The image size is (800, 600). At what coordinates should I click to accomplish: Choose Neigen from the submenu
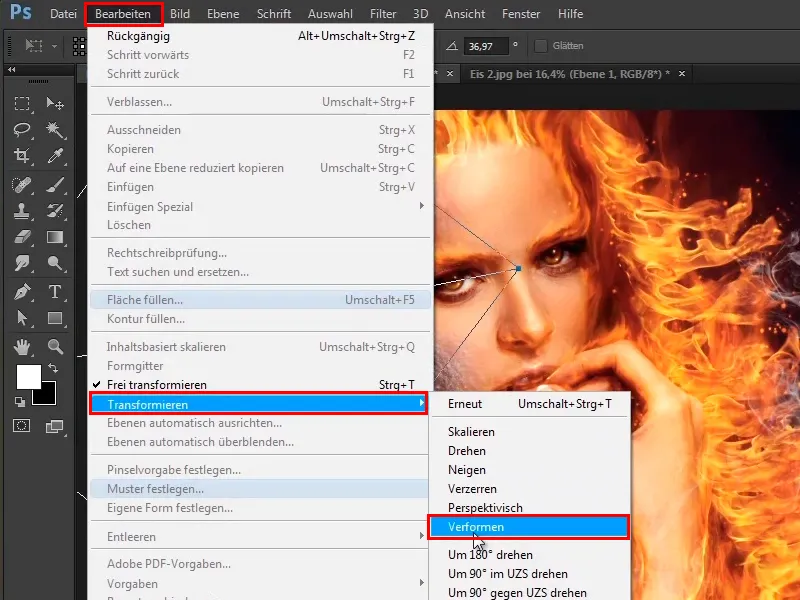click(531, 470)
